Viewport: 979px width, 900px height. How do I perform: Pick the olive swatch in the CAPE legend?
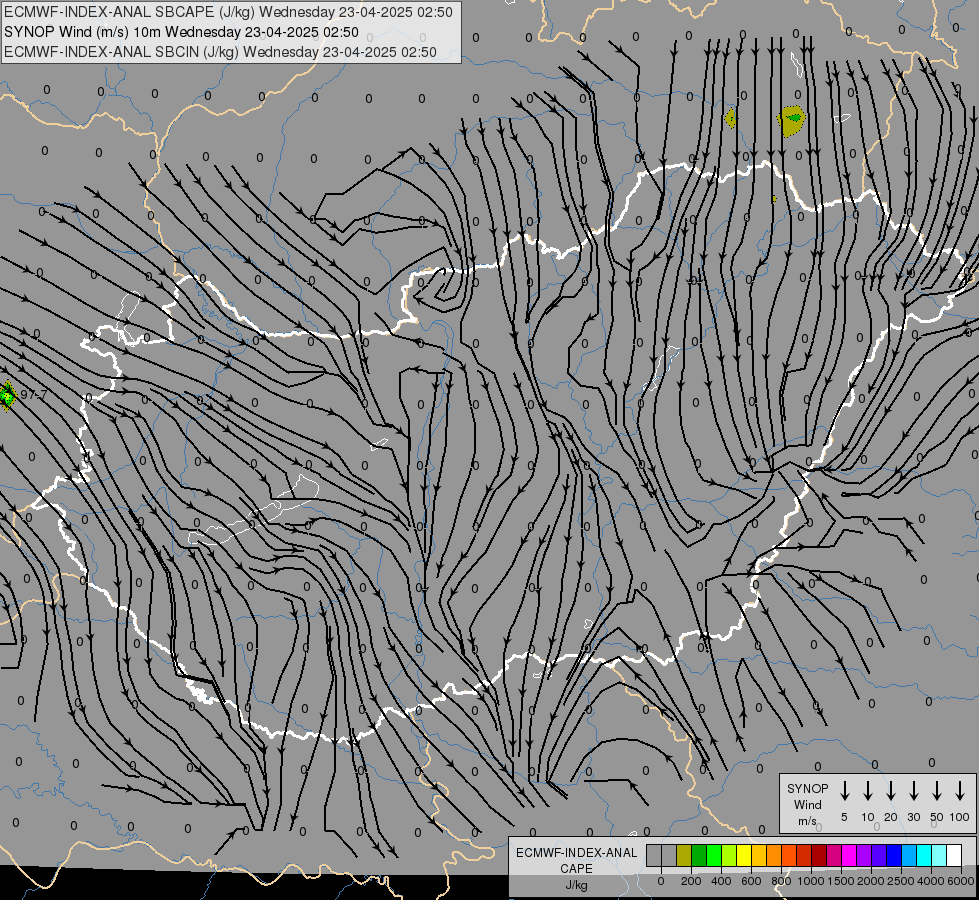(x=684, y=855)
